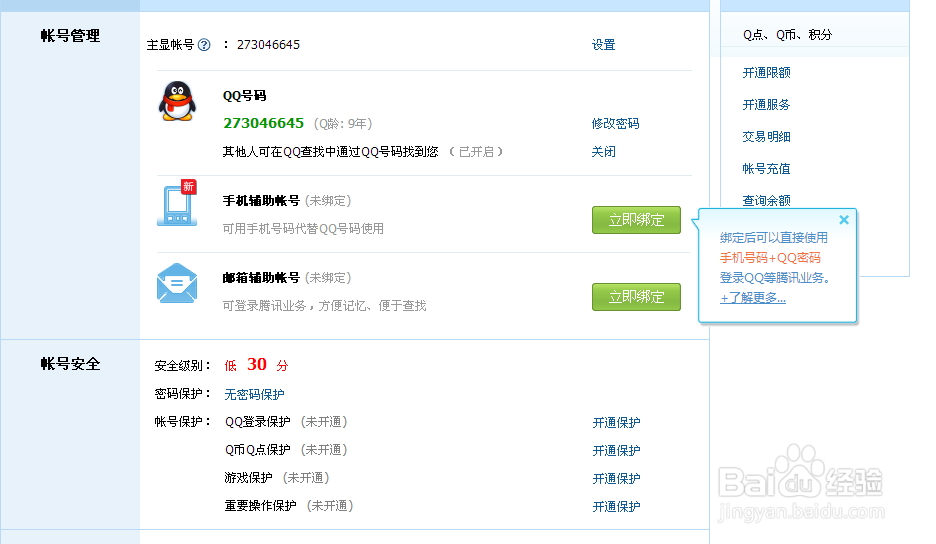Viewport: 936px width, 544px height.
Task: Click the email envelope auxiliary account icon
Action: pos(177,283)
